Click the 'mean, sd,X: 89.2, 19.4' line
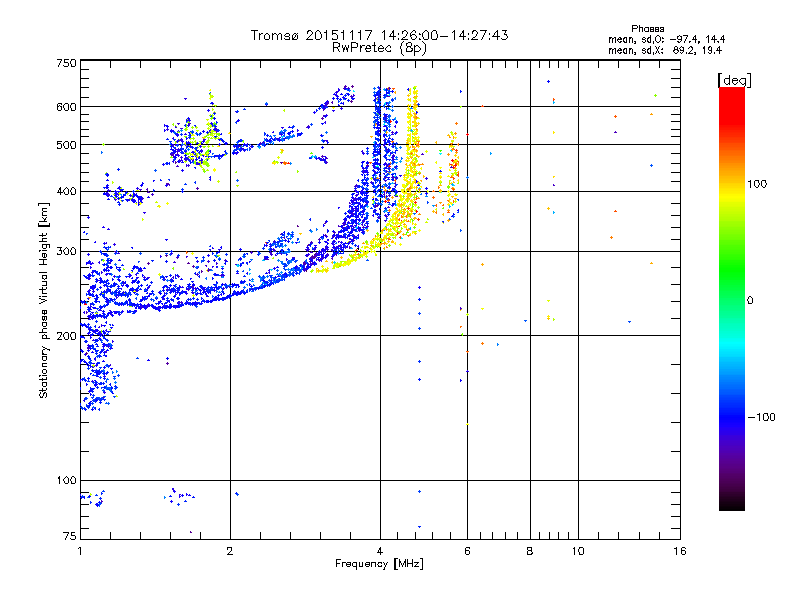 (x=665, y=51)
